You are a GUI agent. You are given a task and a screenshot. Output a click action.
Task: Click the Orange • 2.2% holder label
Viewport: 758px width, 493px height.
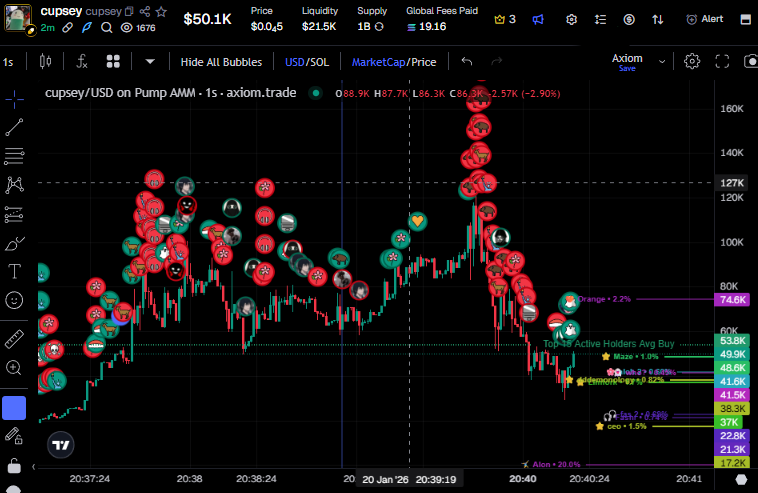[604, 299]
